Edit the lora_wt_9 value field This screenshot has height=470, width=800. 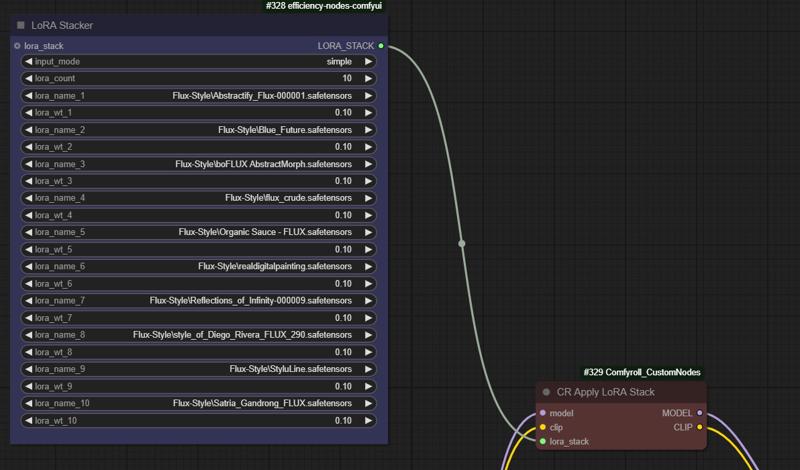tap(198, 386)
